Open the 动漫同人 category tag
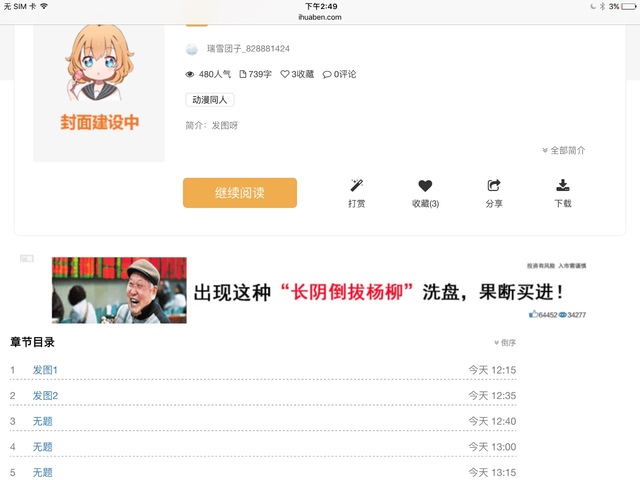 pyautogui.click(x=210, y=100)
